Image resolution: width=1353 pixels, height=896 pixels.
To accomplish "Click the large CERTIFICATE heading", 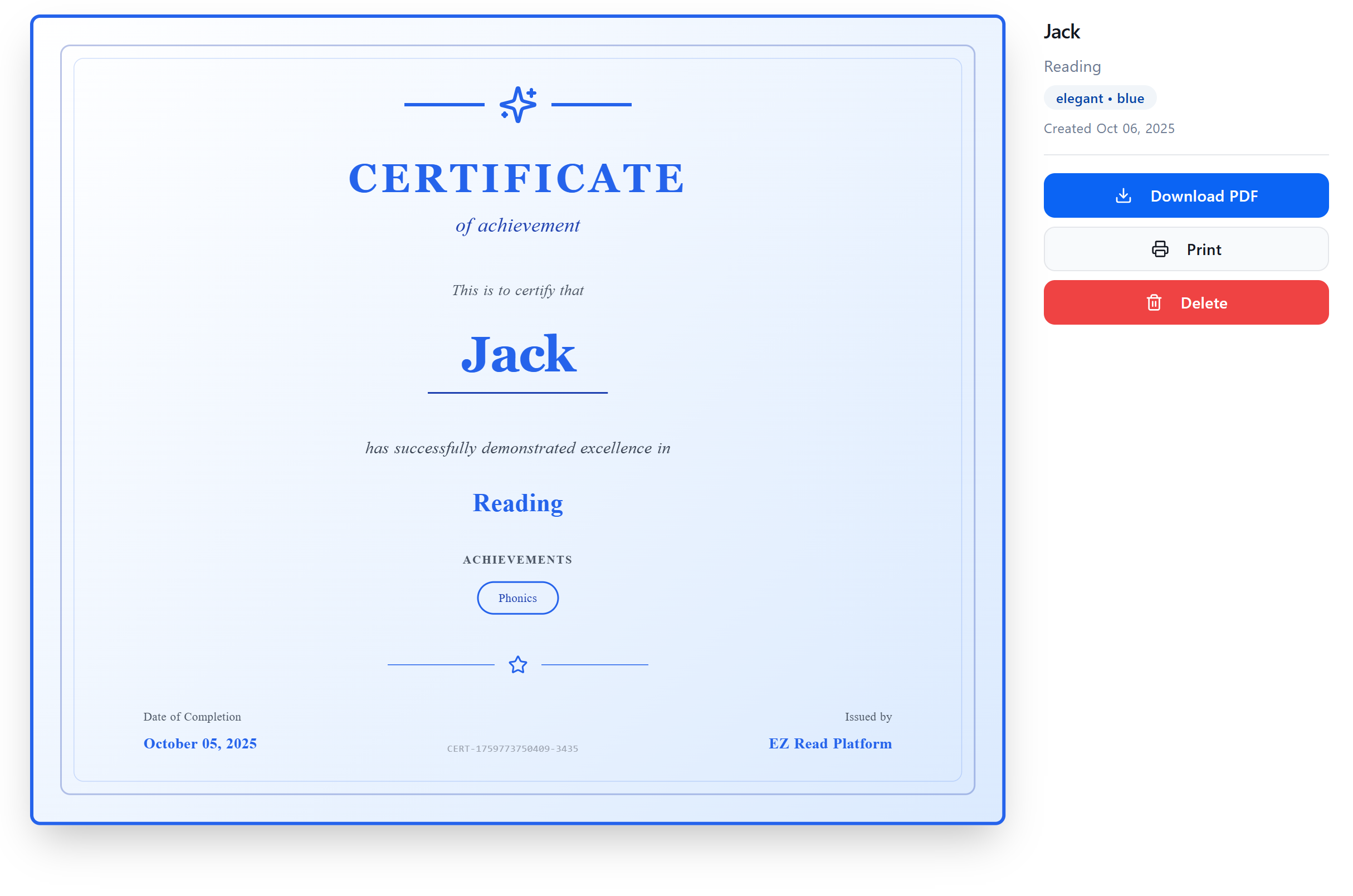I will click(517, 178).
